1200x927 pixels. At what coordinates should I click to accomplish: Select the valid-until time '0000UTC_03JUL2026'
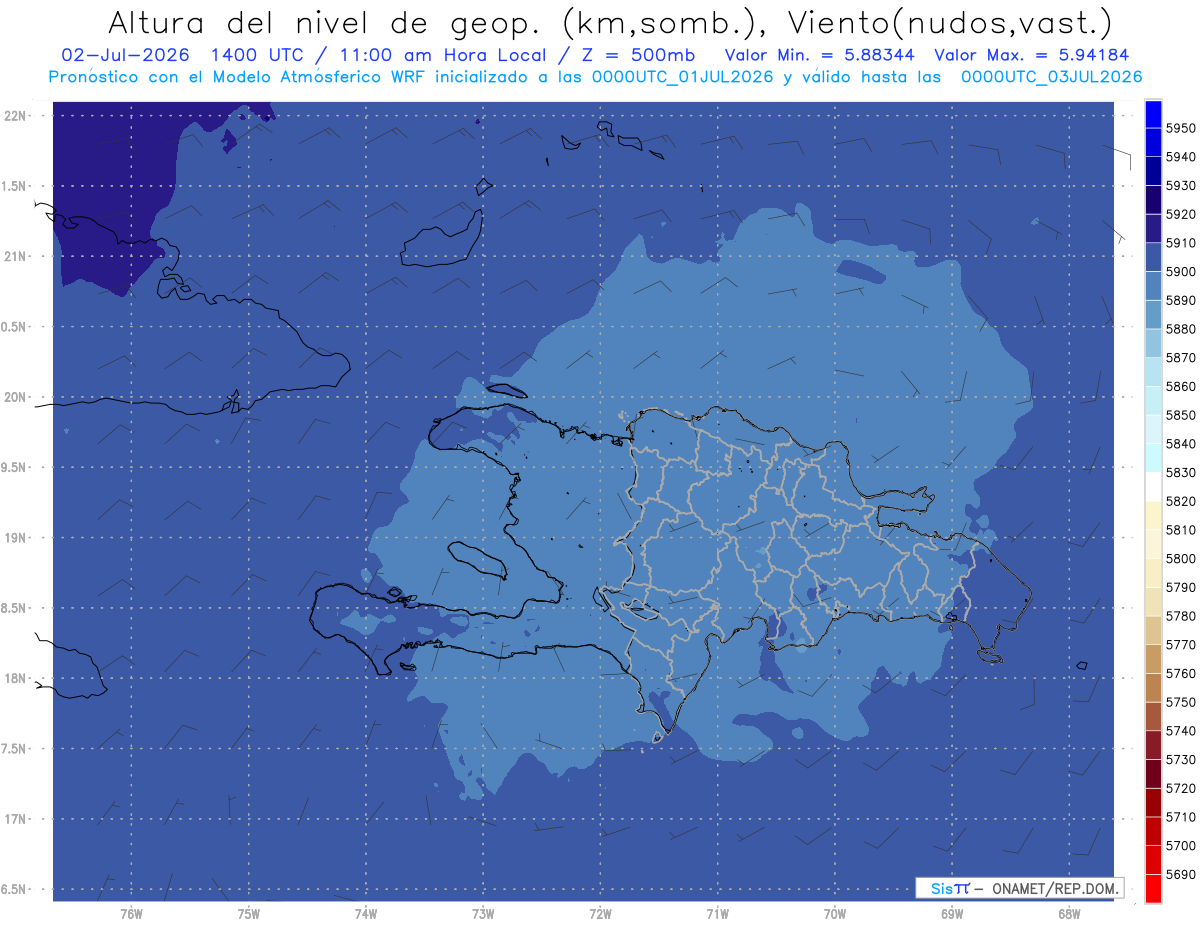pyautogui.click(x=1052, y=77)
